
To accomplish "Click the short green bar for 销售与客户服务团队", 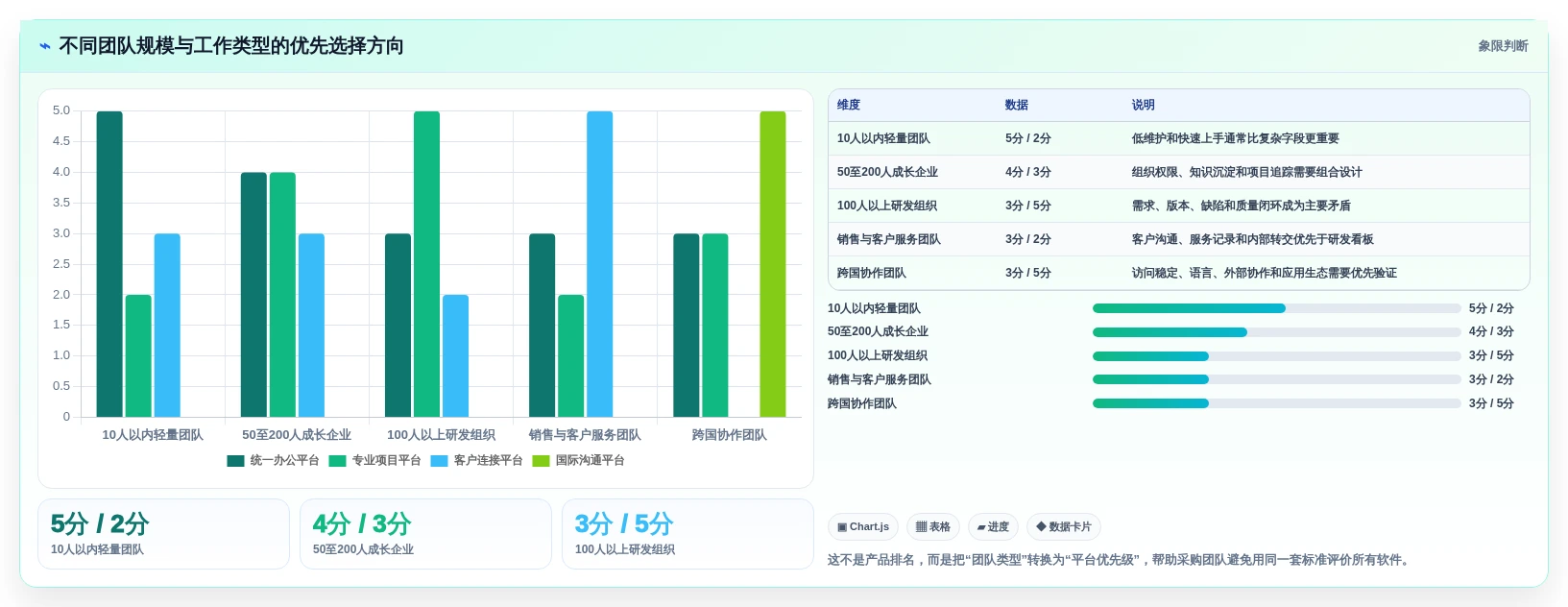I will [570, 356].
